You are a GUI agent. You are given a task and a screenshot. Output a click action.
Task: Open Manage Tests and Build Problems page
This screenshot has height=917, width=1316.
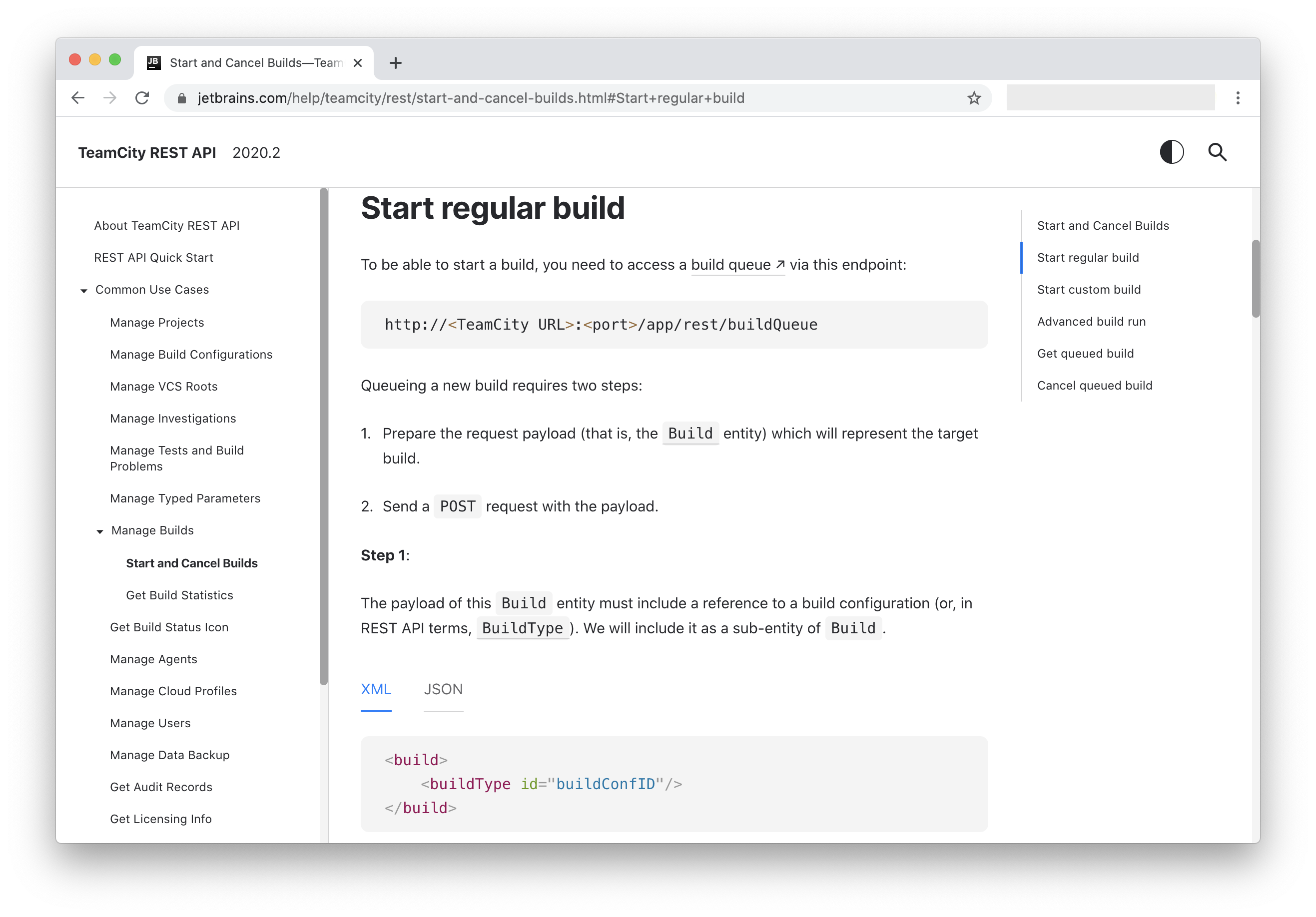177,458
